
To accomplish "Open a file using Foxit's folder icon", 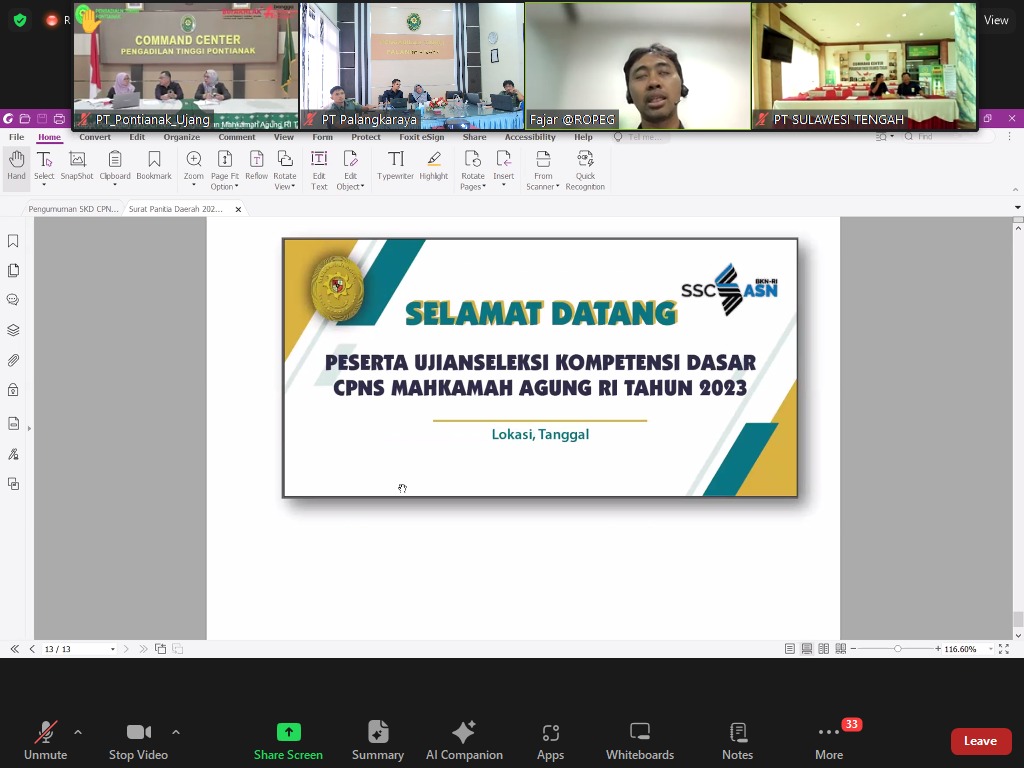I will coord(25,118).
